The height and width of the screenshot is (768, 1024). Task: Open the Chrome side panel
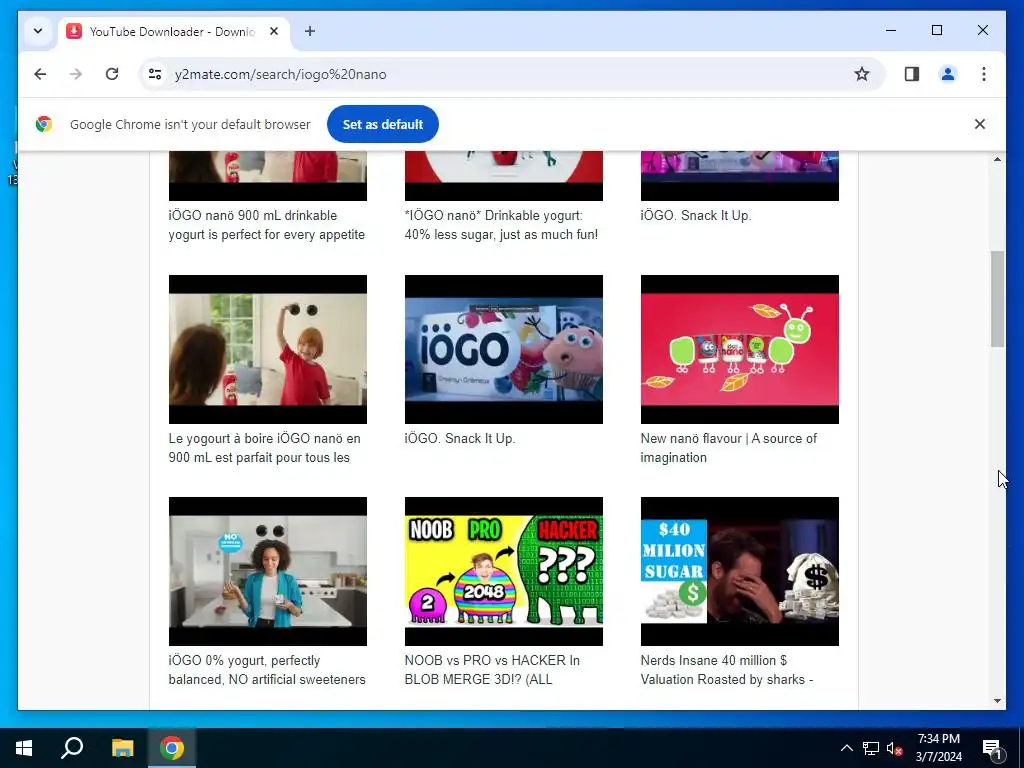tap(912, 74)
